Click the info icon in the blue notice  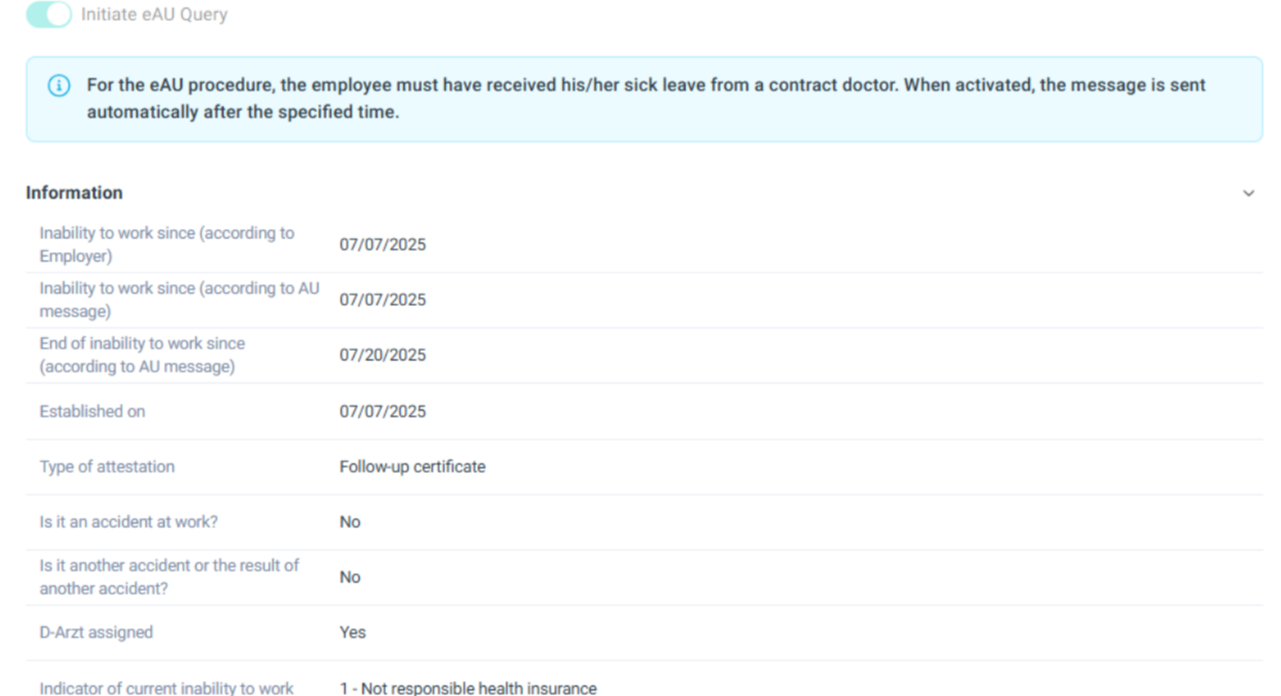click(59, 86)
